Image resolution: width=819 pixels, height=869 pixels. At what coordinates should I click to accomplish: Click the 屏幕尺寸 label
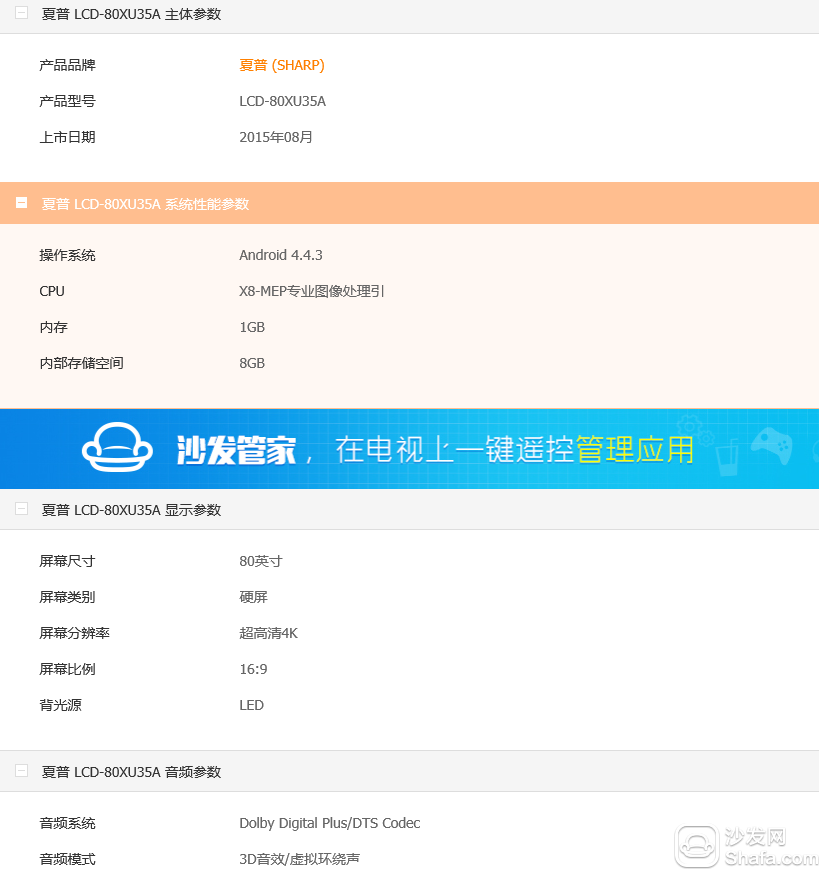[68, 561]
